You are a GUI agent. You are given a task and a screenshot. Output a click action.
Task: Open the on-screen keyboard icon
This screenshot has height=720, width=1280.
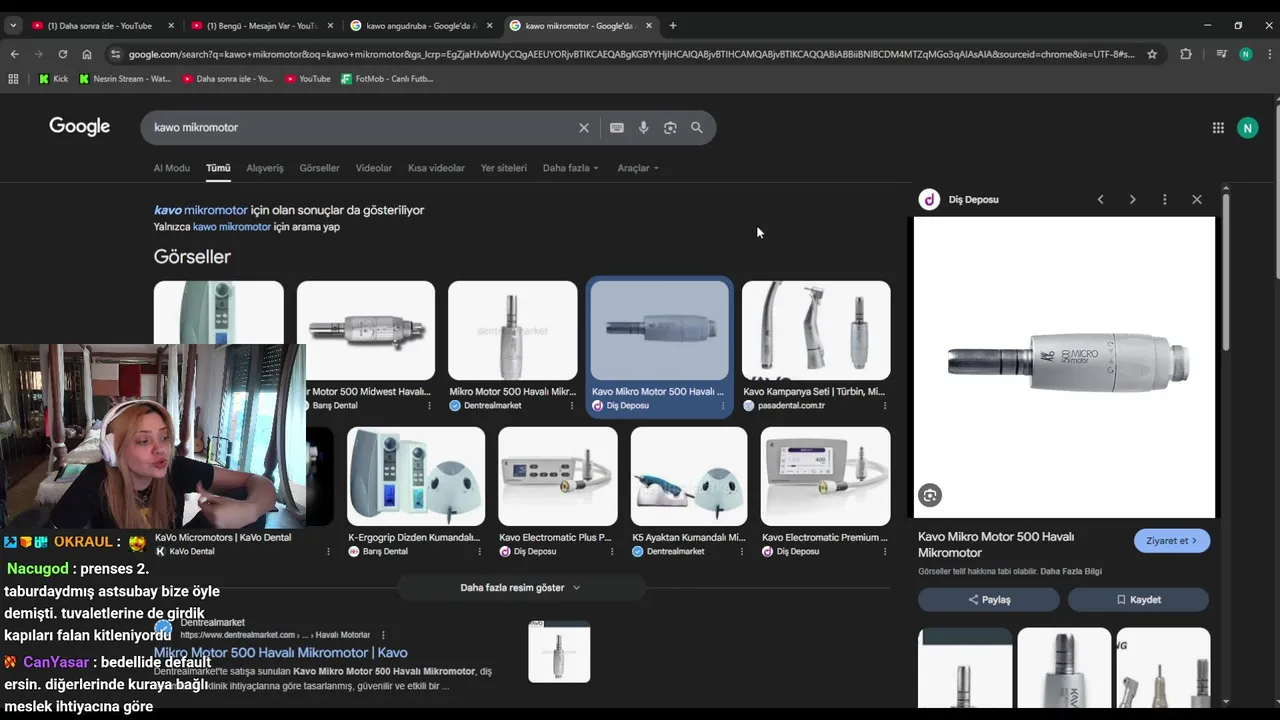point(617,128)
